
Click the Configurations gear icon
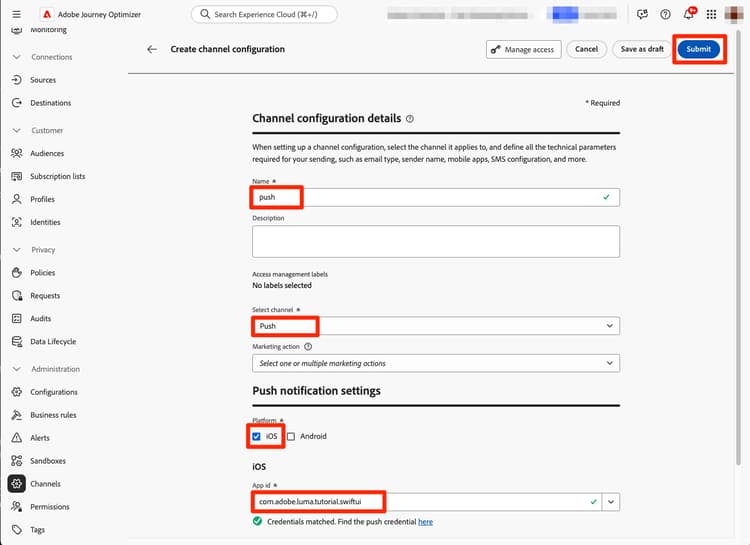click(x=17, y=392)
